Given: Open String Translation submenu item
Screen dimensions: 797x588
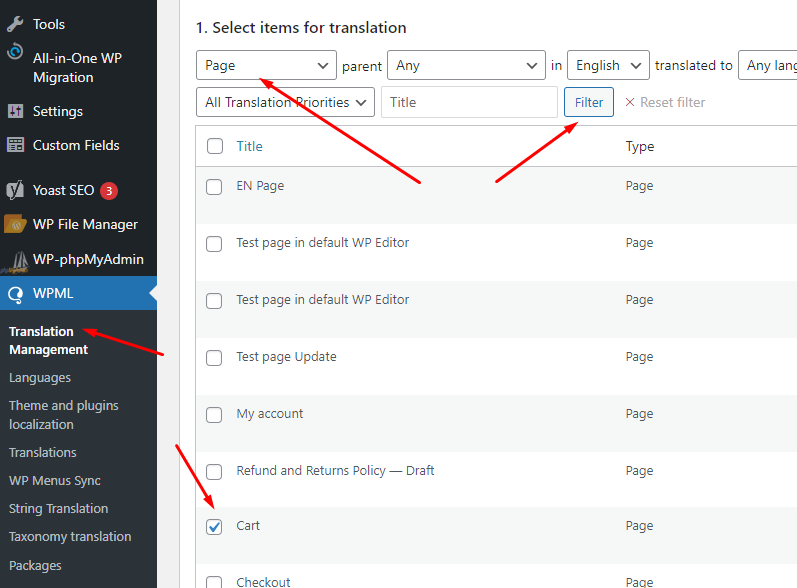Looking at the screenshot, I should [x=58, y=508].
